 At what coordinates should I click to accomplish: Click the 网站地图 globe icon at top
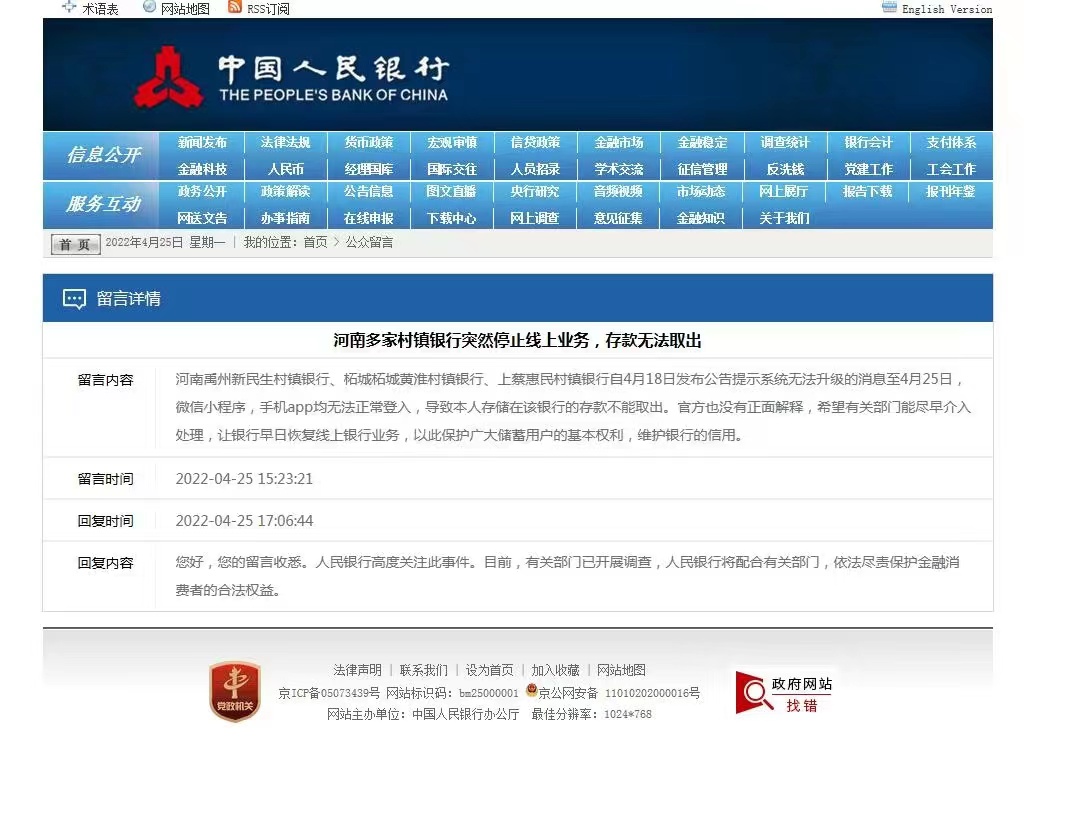point(150,7)
